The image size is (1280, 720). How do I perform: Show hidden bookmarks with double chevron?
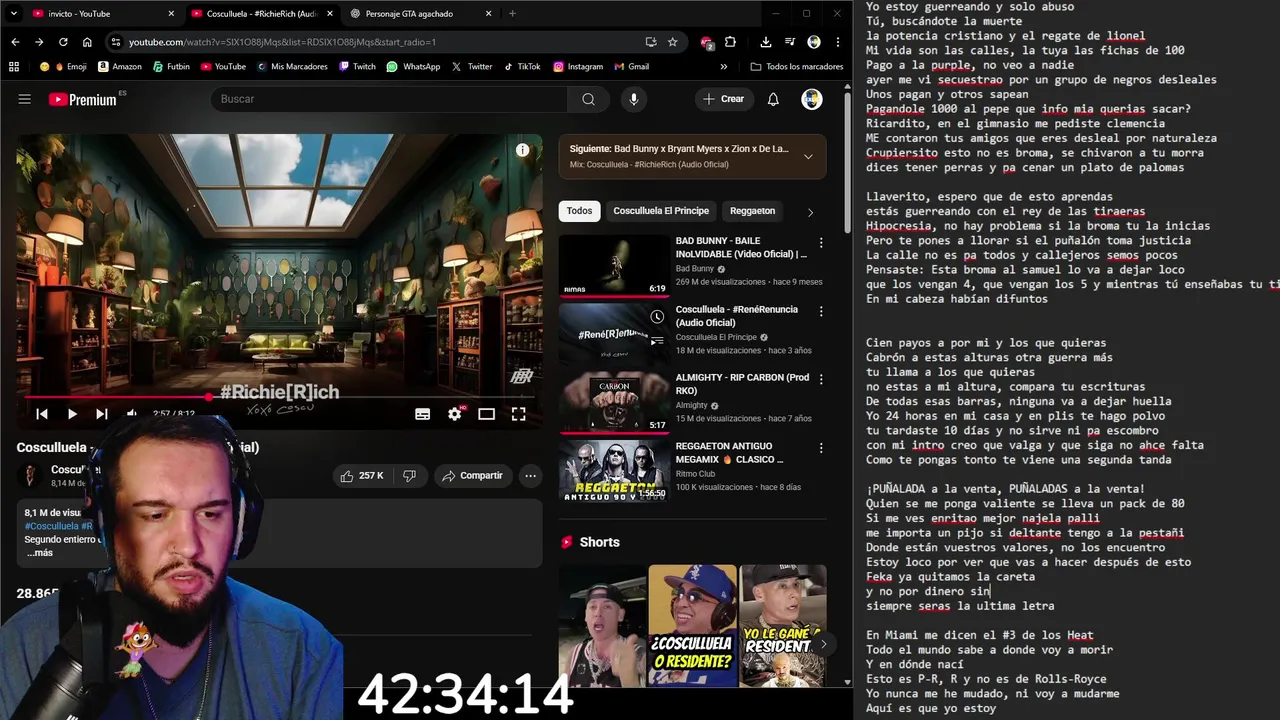pos(724,67)
